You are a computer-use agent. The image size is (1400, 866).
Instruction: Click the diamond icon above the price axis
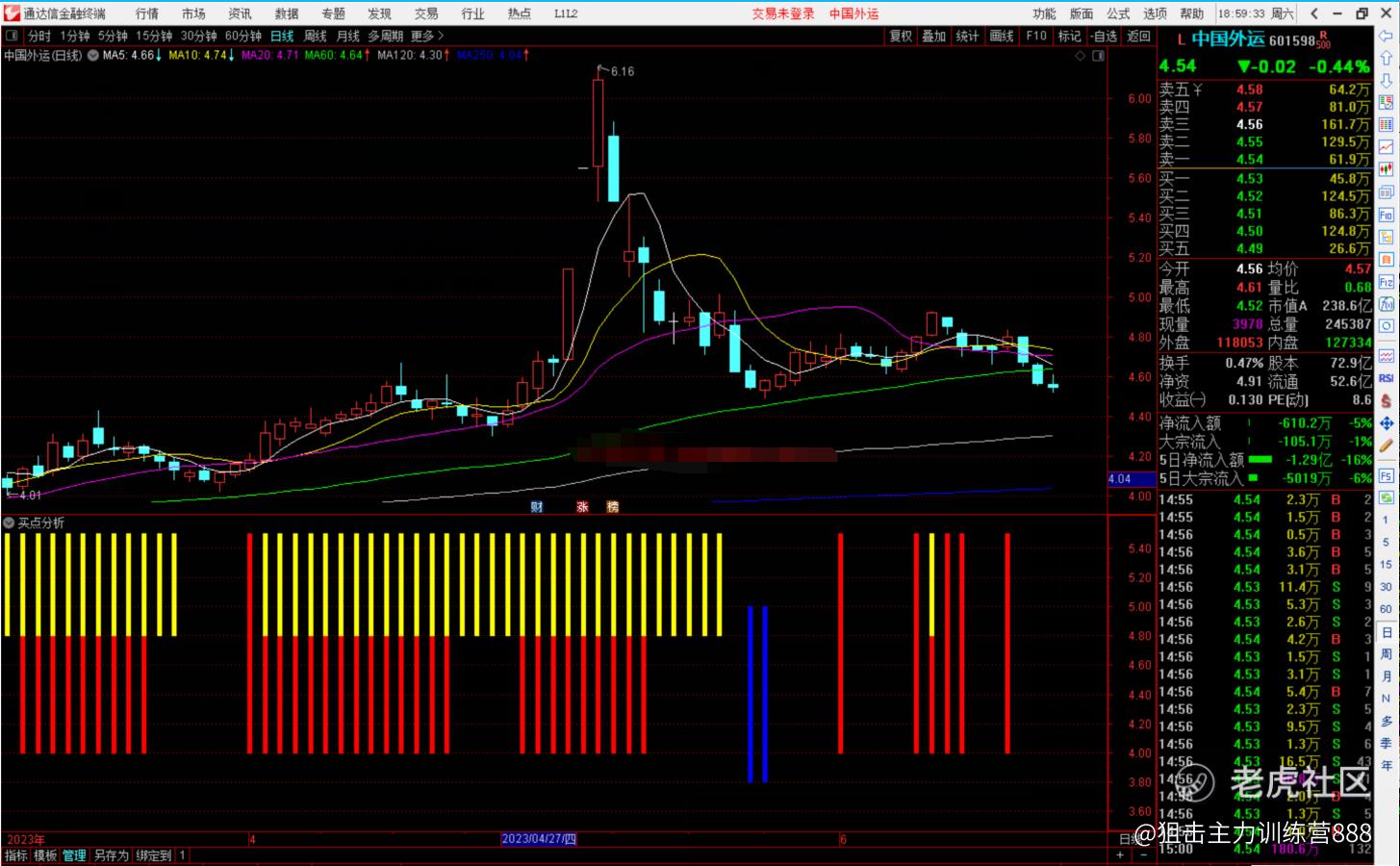[x=1081, y=56]
